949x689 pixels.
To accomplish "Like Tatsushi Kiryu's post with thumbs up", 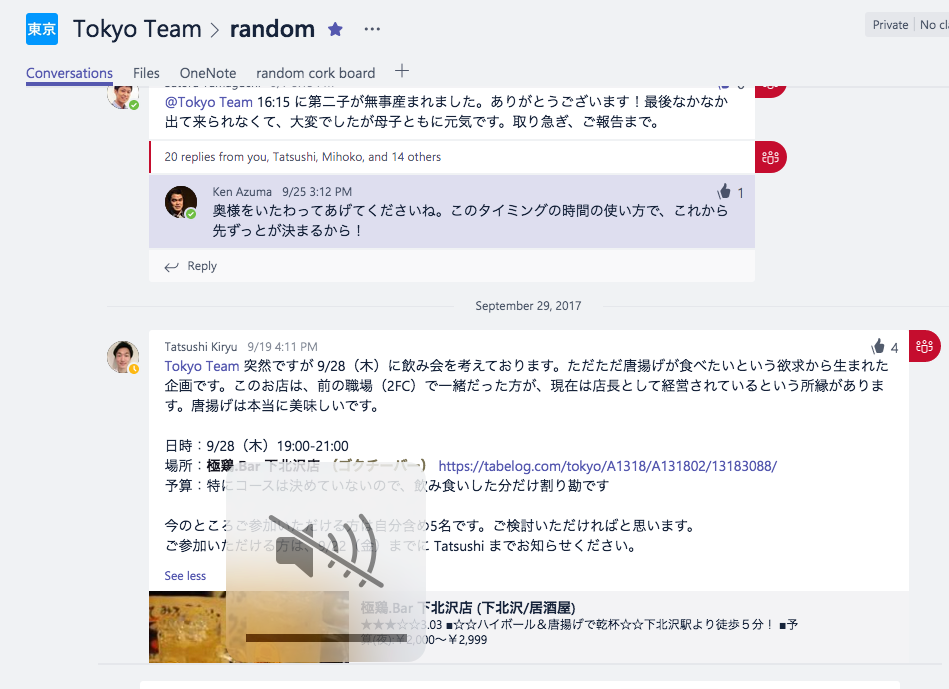I will click(878, 346).
